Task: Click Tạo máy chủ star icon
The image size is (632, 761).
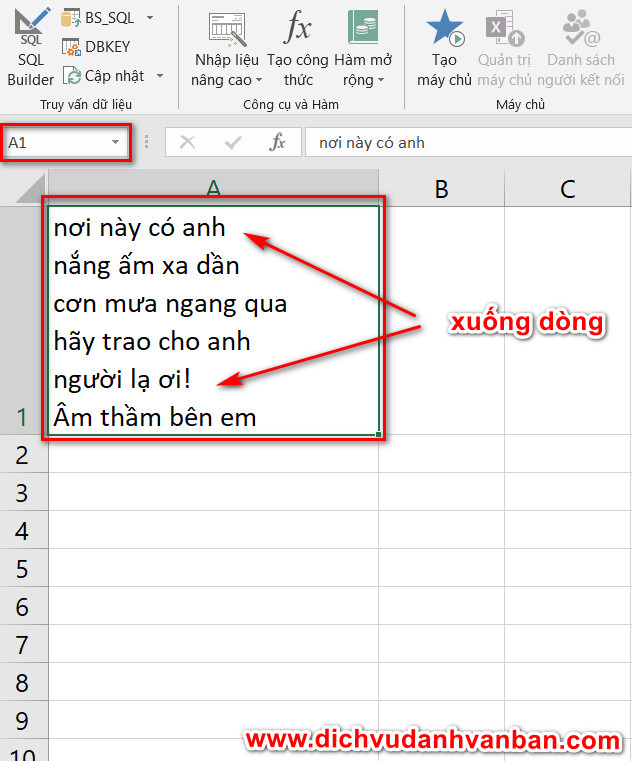Action: pos(445,28)
